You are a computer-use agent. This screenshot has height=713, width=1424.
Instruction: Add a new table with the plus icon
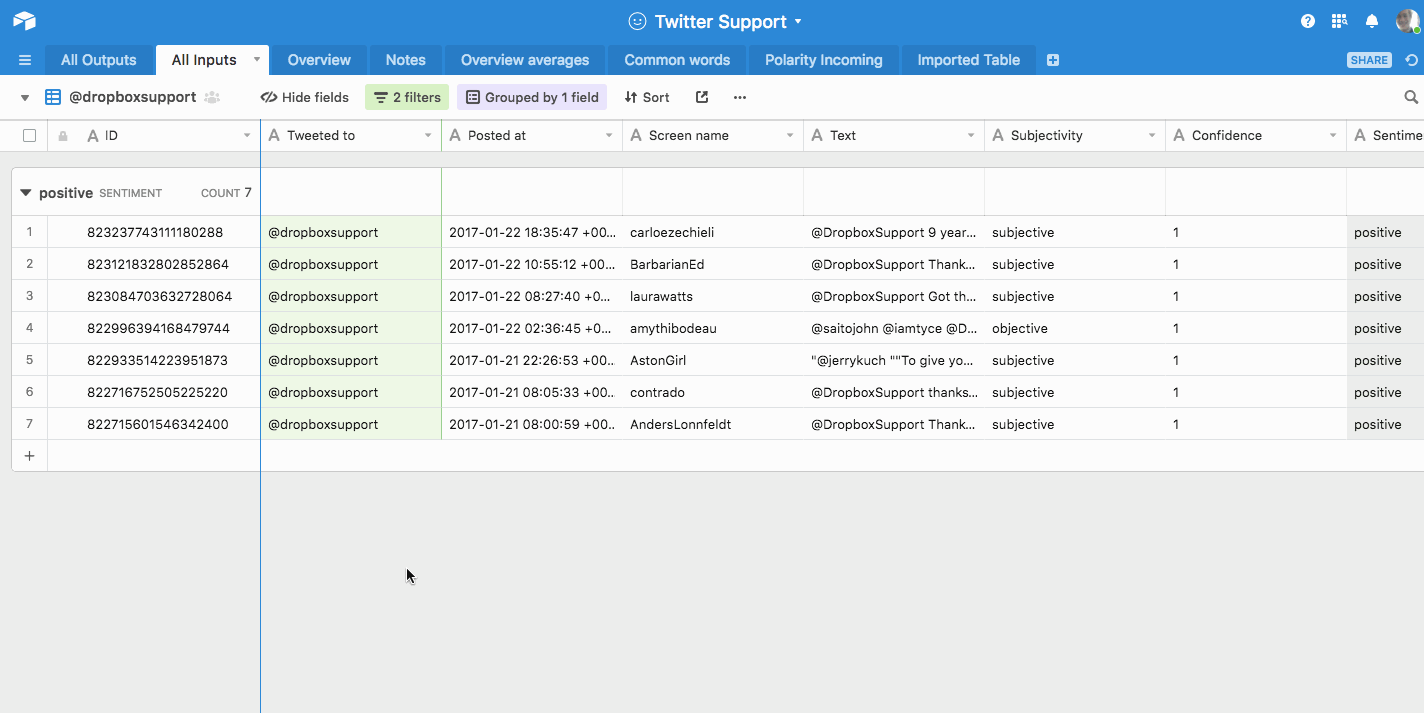pyautogui.click(x=1053, y=60)
